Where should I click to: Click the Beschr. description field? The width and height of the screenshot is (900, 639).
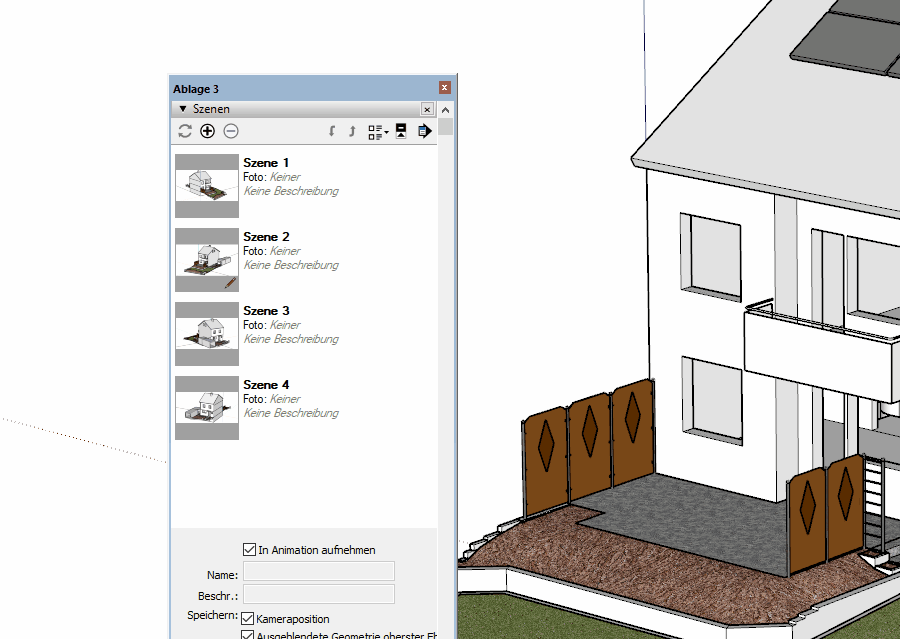pyautogui.click(x=319, y=594)
